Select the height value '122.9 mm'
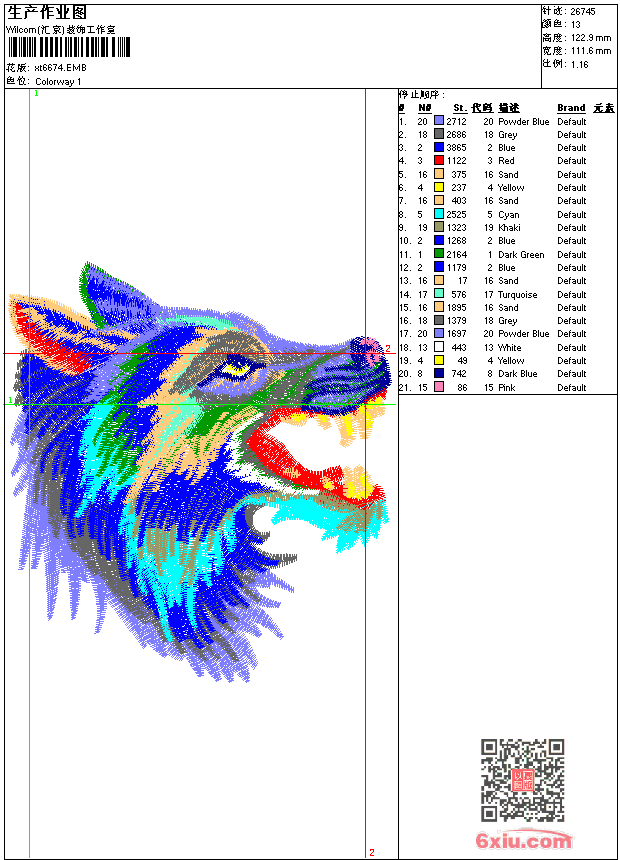620x860 pixels. 591,38
